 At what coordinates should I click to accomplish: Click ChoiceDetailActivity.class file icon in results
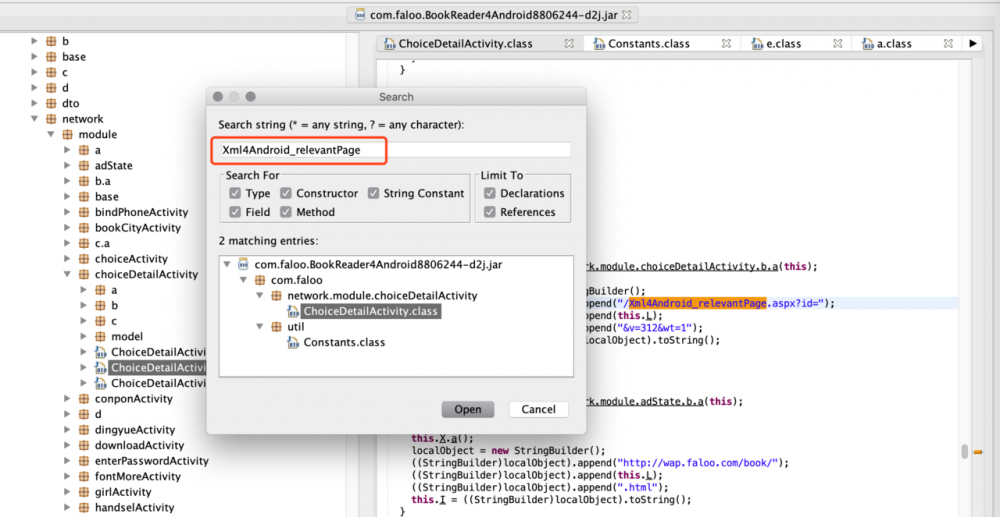coord(293,312)
